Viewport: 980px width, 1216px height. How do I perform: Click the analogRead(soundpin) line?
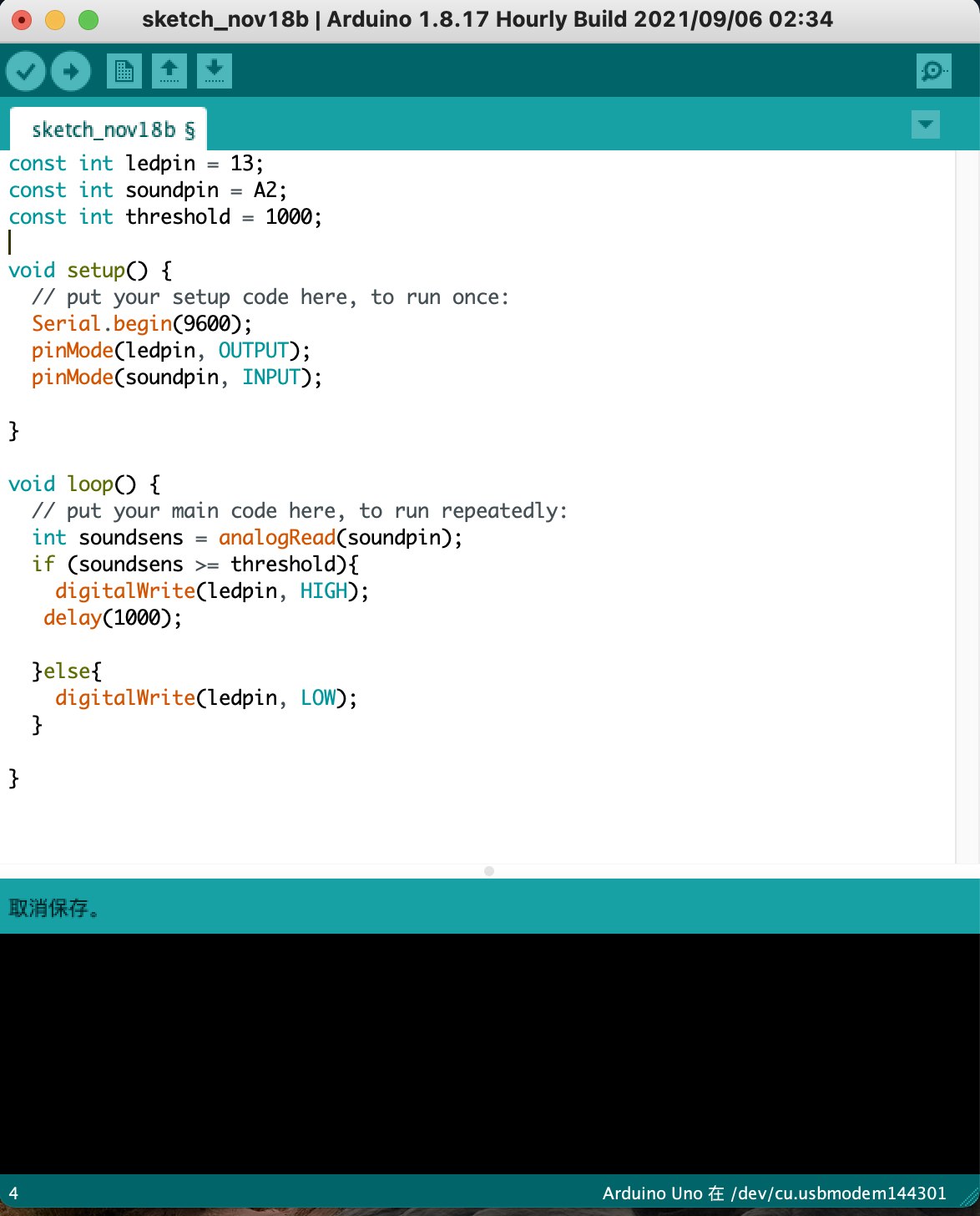(x=247, y=538)
